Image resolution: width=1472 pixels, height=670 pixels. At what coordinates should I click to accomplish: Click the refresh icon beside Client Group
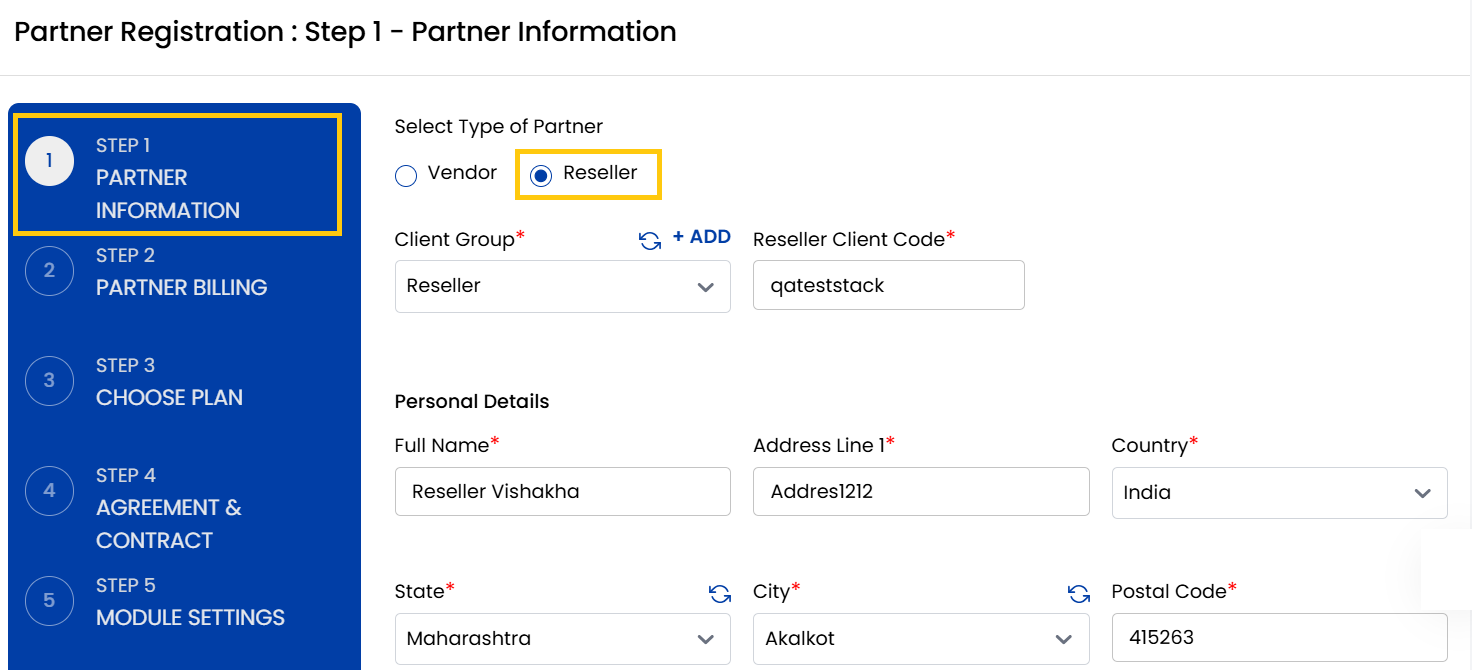(x=648, y=240)
